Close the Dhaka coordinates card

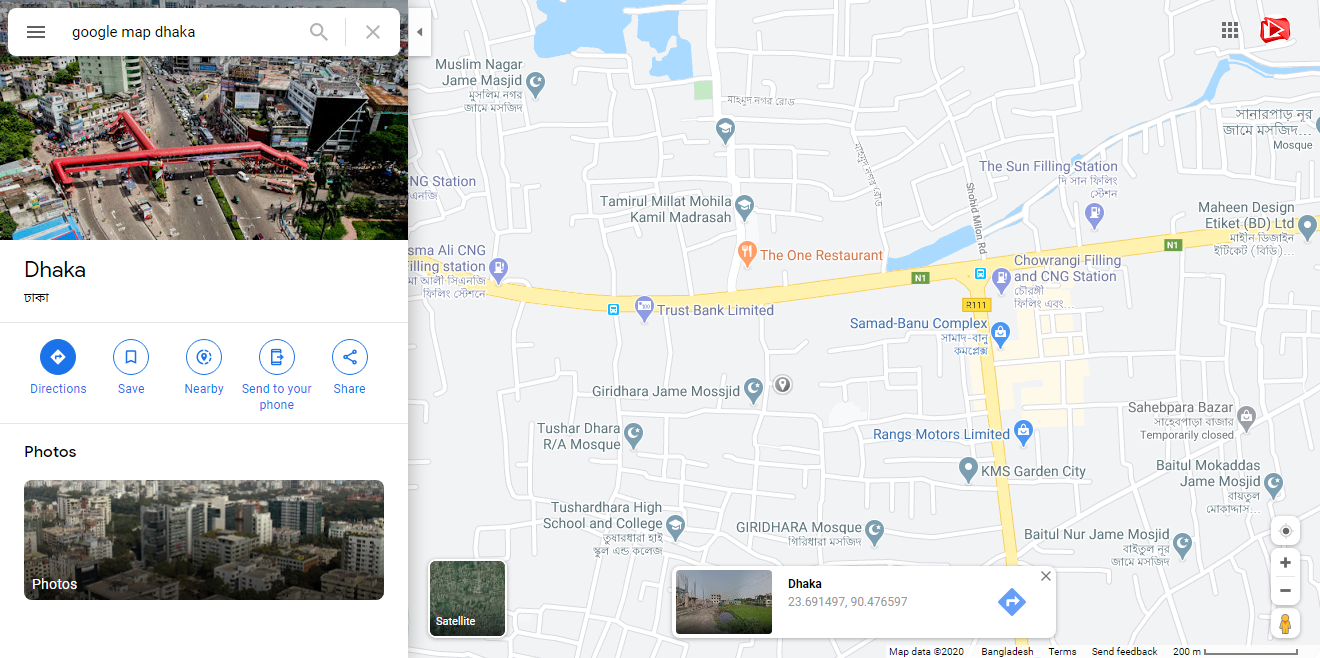click(1045, 576)
